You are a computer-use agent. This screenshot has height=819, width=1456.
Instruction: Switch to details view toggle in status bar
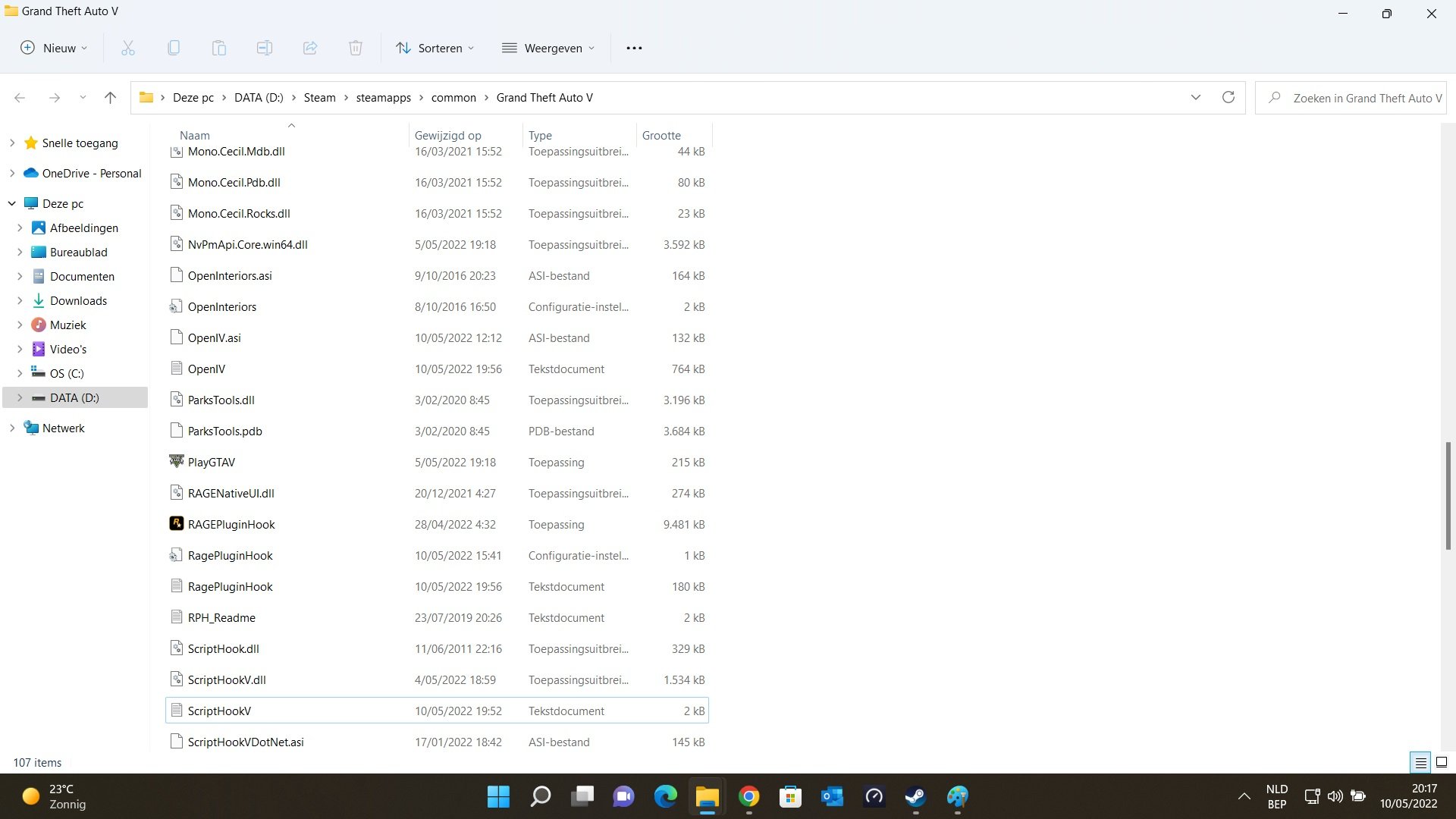(x=1420, y=762)
